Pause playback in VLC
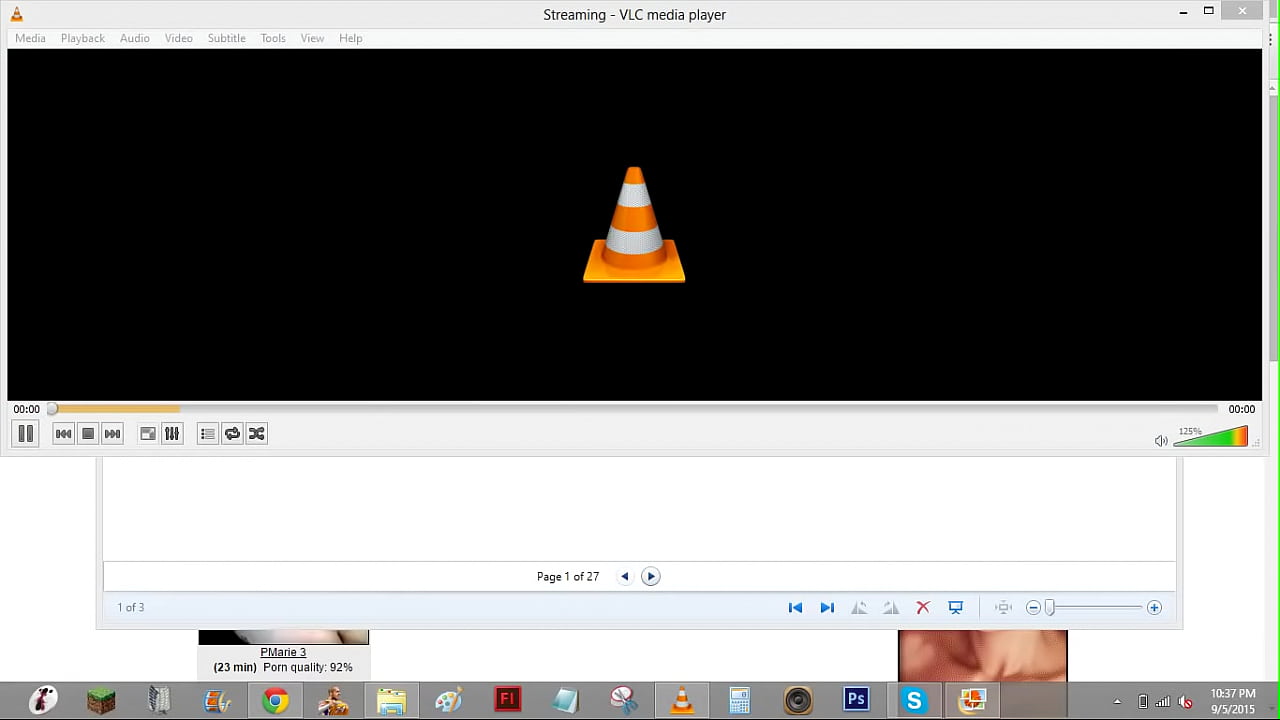 tap(25, 434)
